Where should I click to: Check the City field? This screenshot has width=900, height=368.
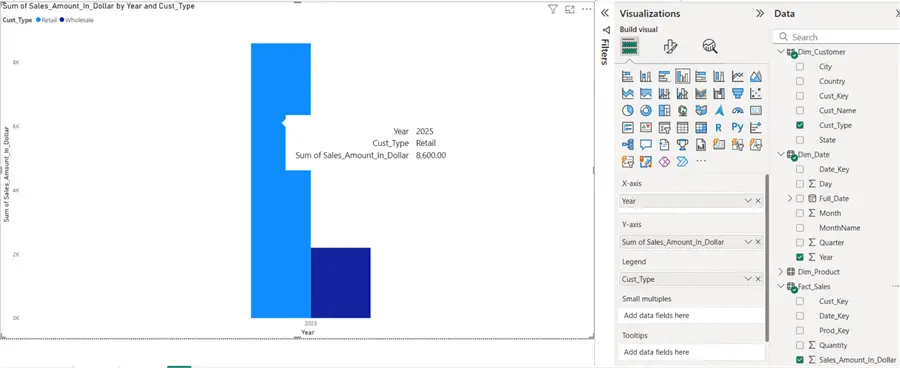[x=800, y=67]
